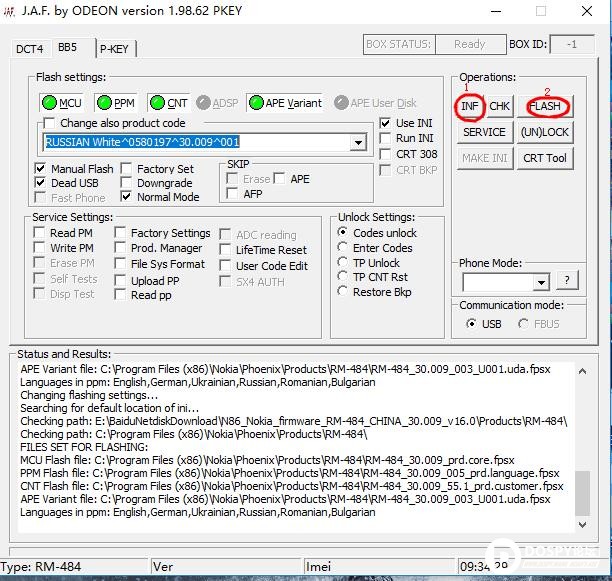Toggle the APE Variant indicator
The height and width of the screenshot is (581, 612).
click(285, 103)
